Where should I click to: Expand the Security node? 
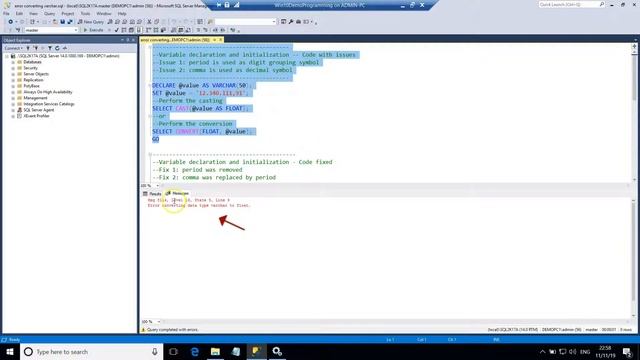[x=13, y=68]
